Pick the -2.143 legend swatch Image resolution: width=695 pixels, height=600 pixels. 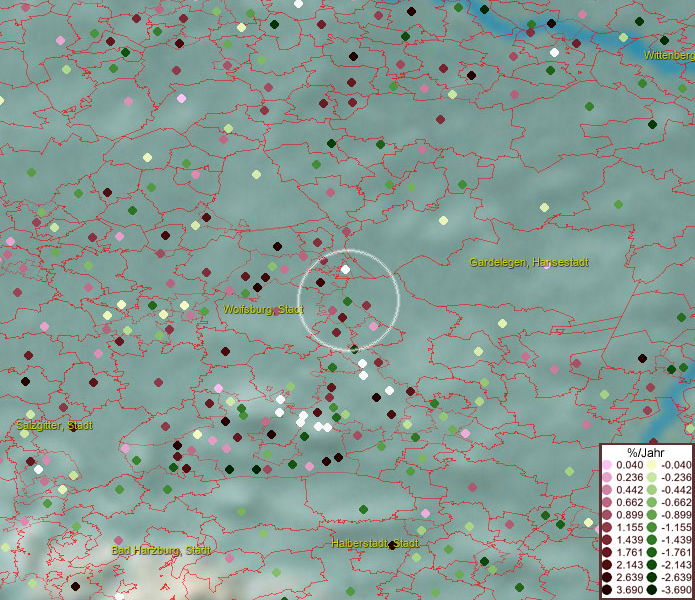pos(652,565)
